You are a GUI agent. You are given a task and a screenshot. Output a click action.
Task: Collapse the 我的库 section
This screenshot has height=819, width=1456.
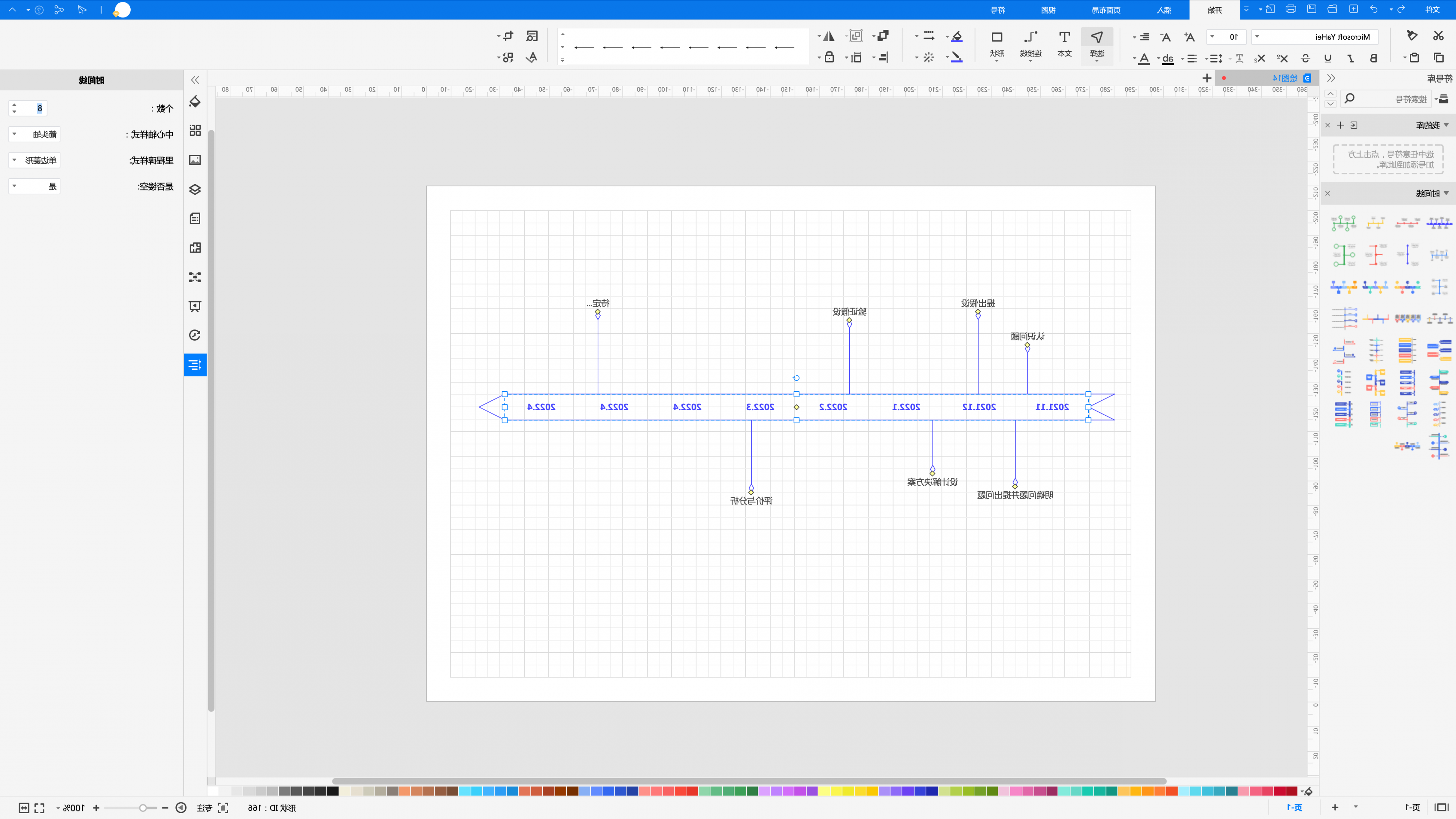(x=1446, y=125)
